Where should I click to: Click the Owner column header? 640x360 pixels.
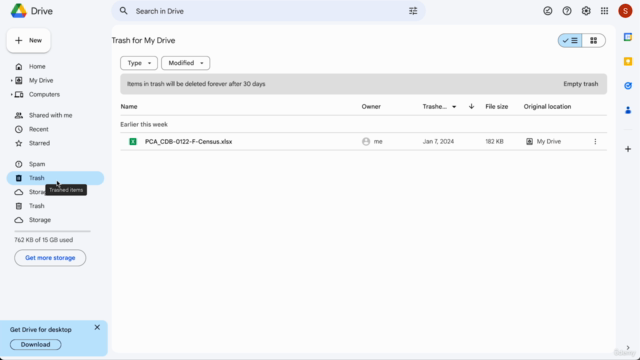pos(371,107)
